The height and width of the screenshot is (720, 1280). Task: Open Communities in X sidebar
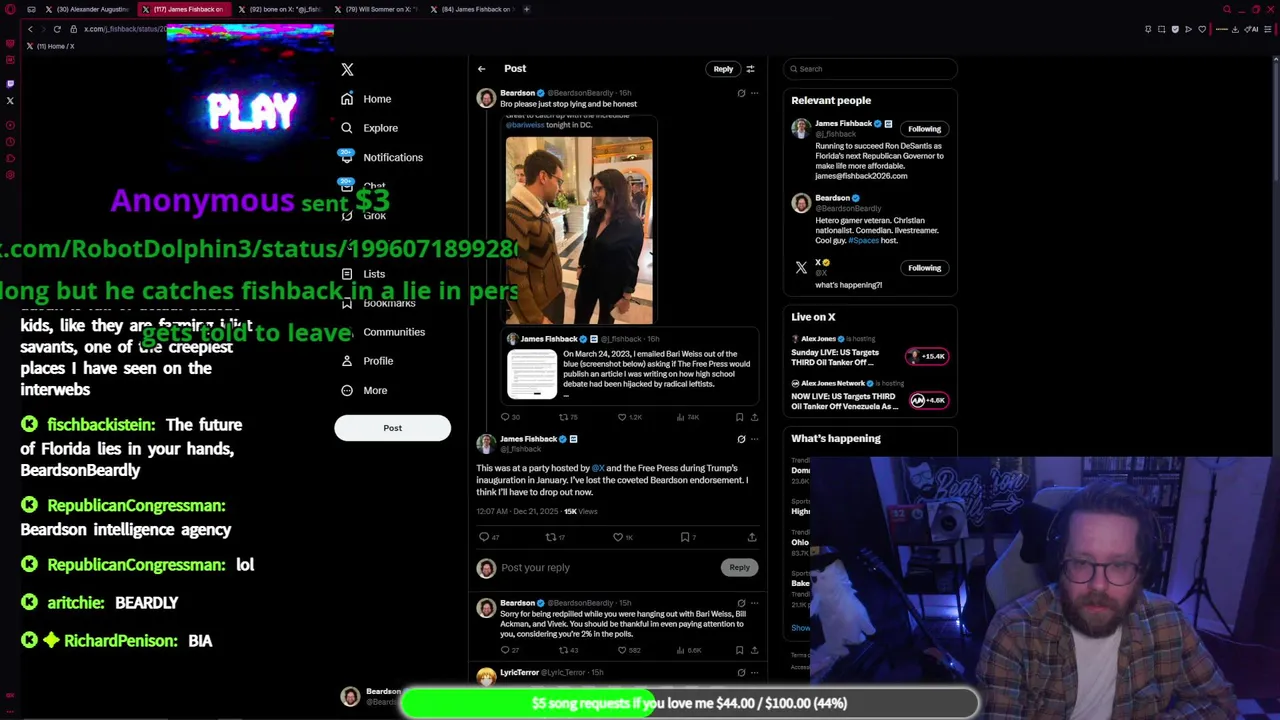coord(382,332)
